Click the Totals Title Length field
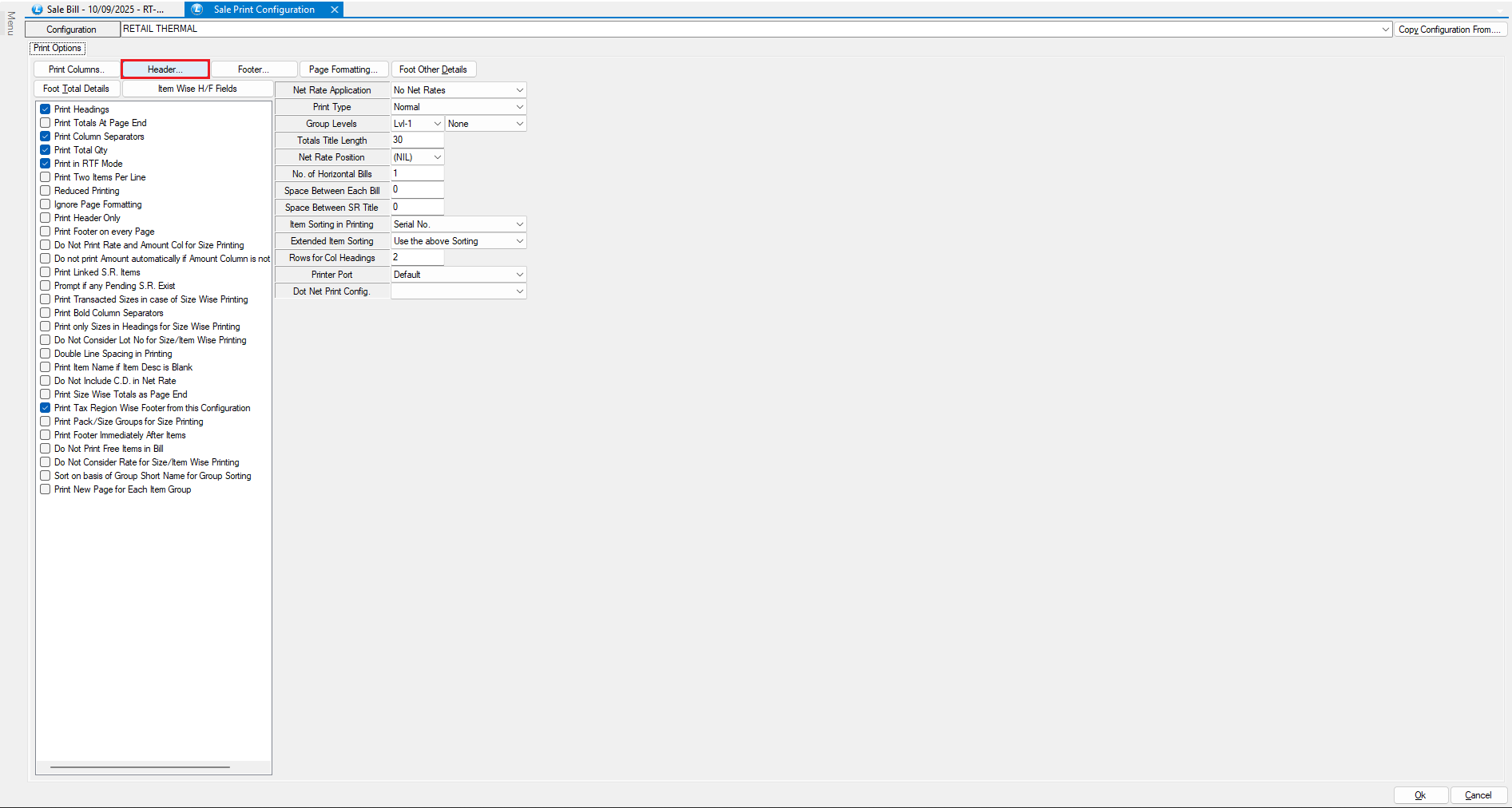Screen dimensions: 1512x808 pyautogui.click(x=417, y=141)
